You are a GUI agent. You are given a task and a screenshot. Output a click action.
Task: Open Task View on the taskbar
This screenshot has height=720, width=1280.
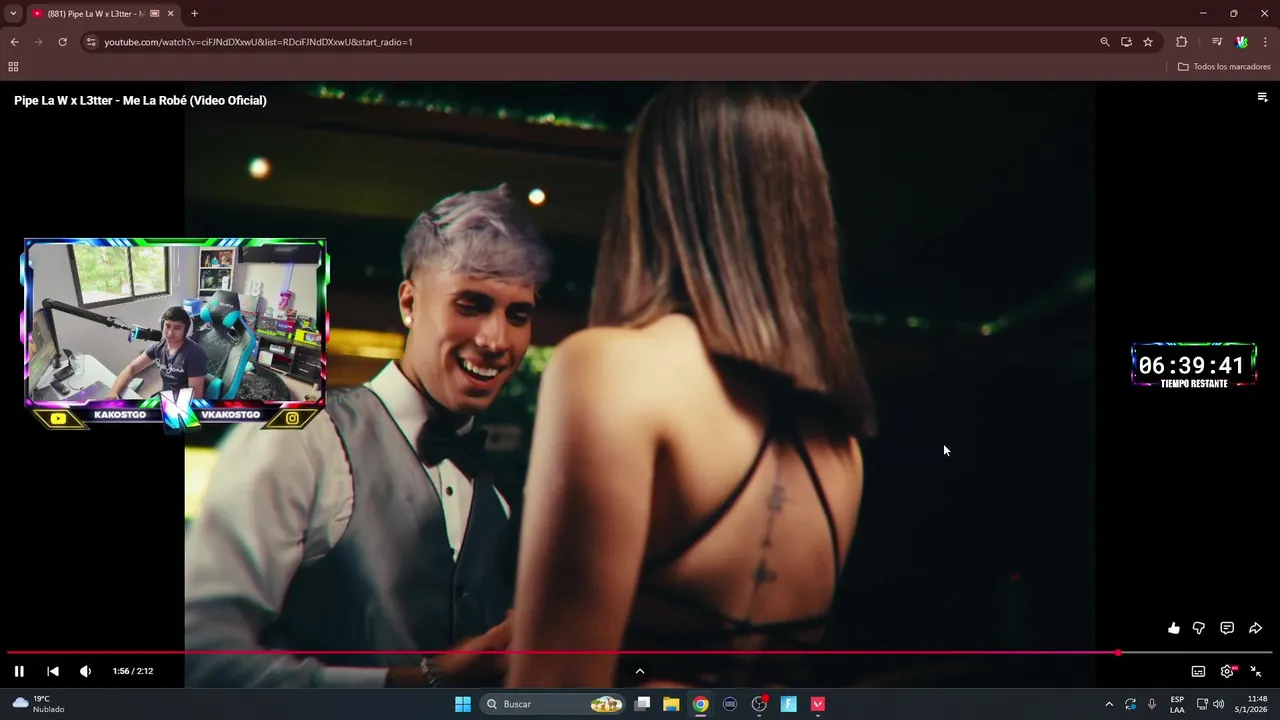click(643, 704)
